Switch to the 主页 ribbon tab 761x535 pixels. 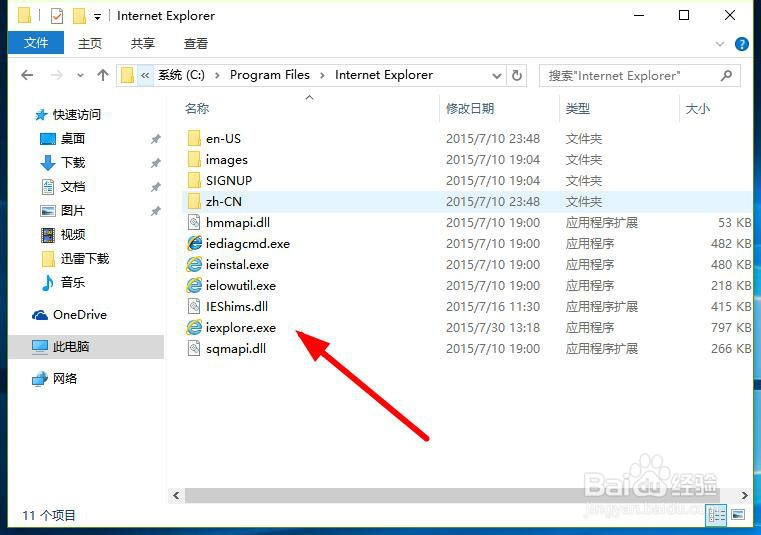[x=90, y=43]
